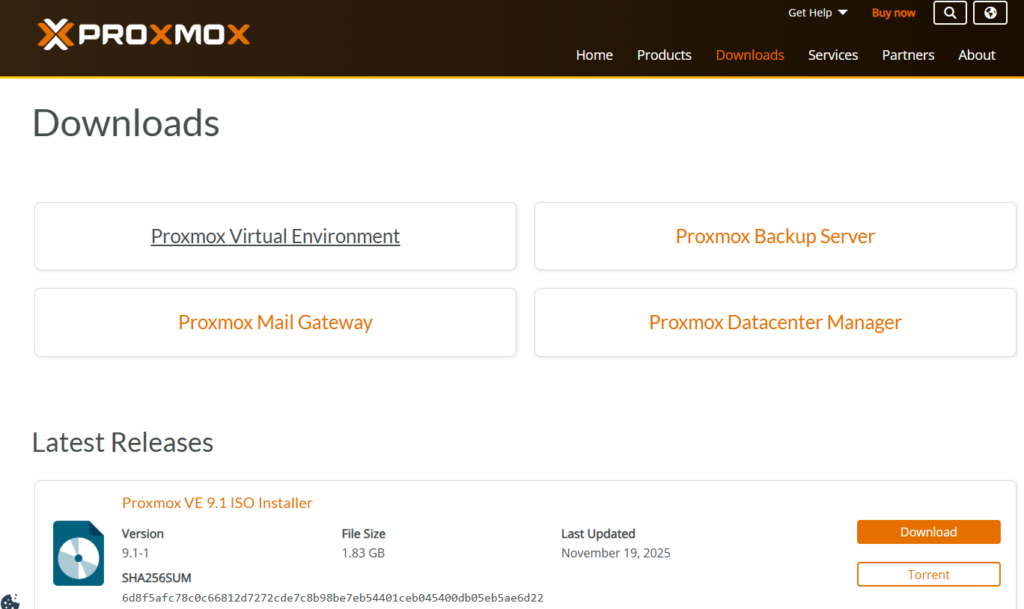
Task: Open the Proxmox Backup Server card
Action: point(775,236)
